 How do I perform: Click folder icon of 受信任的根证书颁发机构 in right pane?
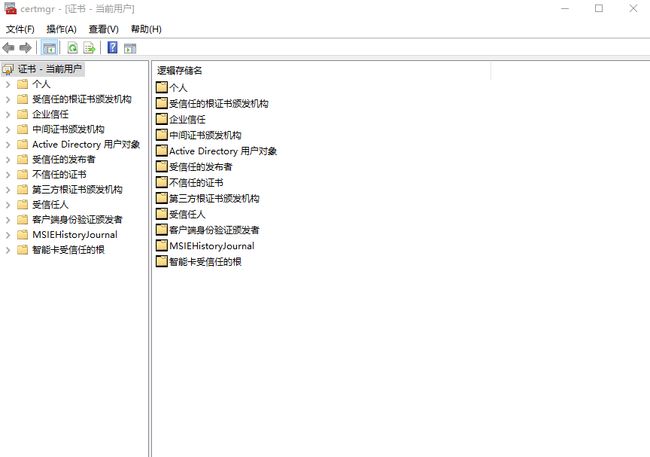pos(162,103)
